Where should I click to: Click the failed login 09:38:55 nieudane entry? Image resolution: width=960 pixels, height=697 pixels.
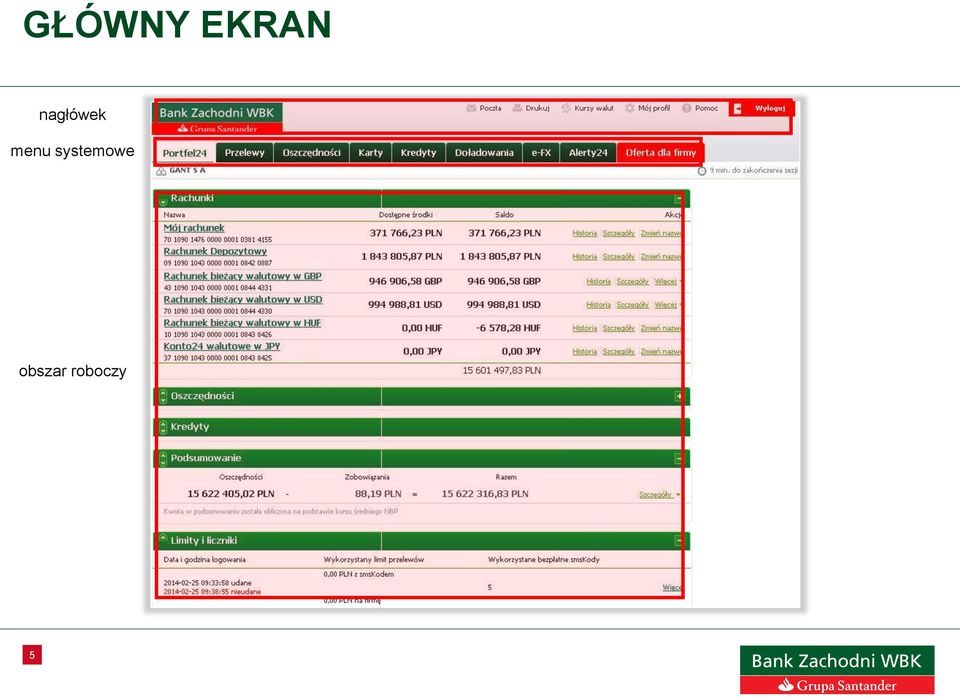pos(212,592)
